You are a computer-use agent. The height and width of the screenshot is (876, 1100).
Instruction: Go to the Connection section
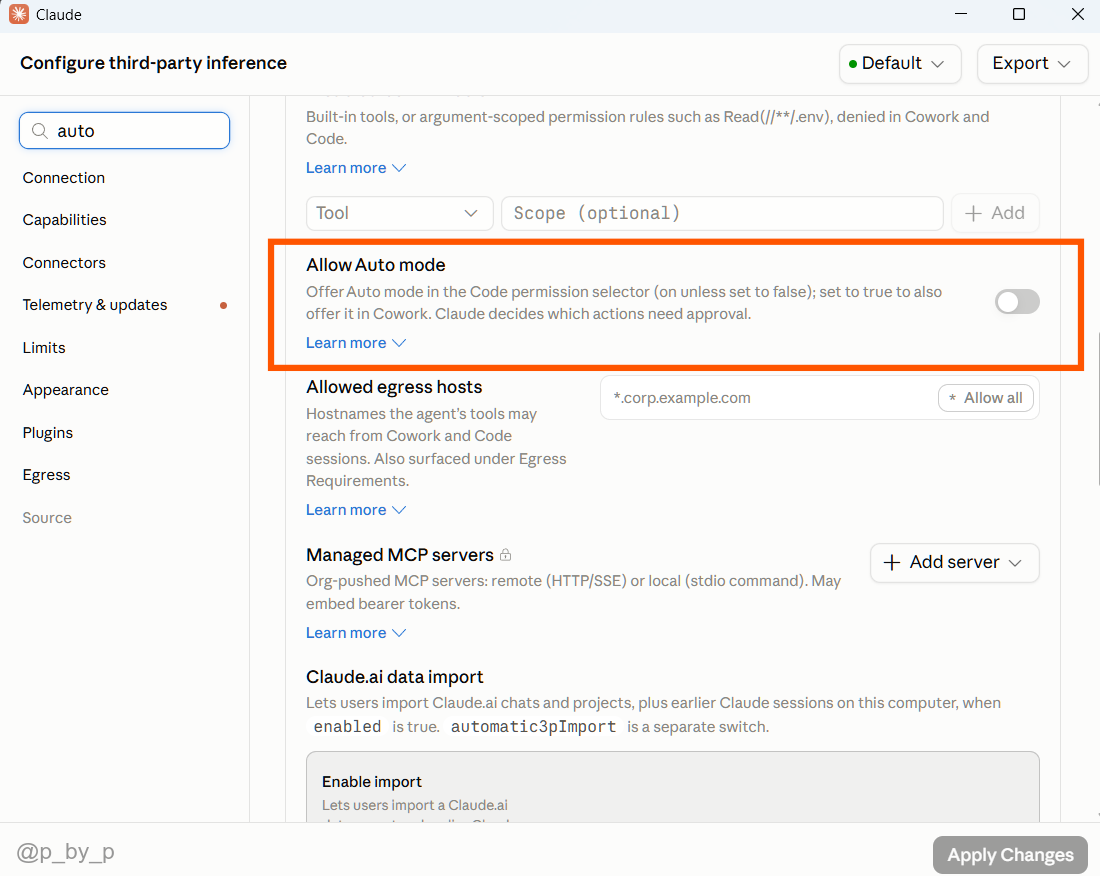64,178
